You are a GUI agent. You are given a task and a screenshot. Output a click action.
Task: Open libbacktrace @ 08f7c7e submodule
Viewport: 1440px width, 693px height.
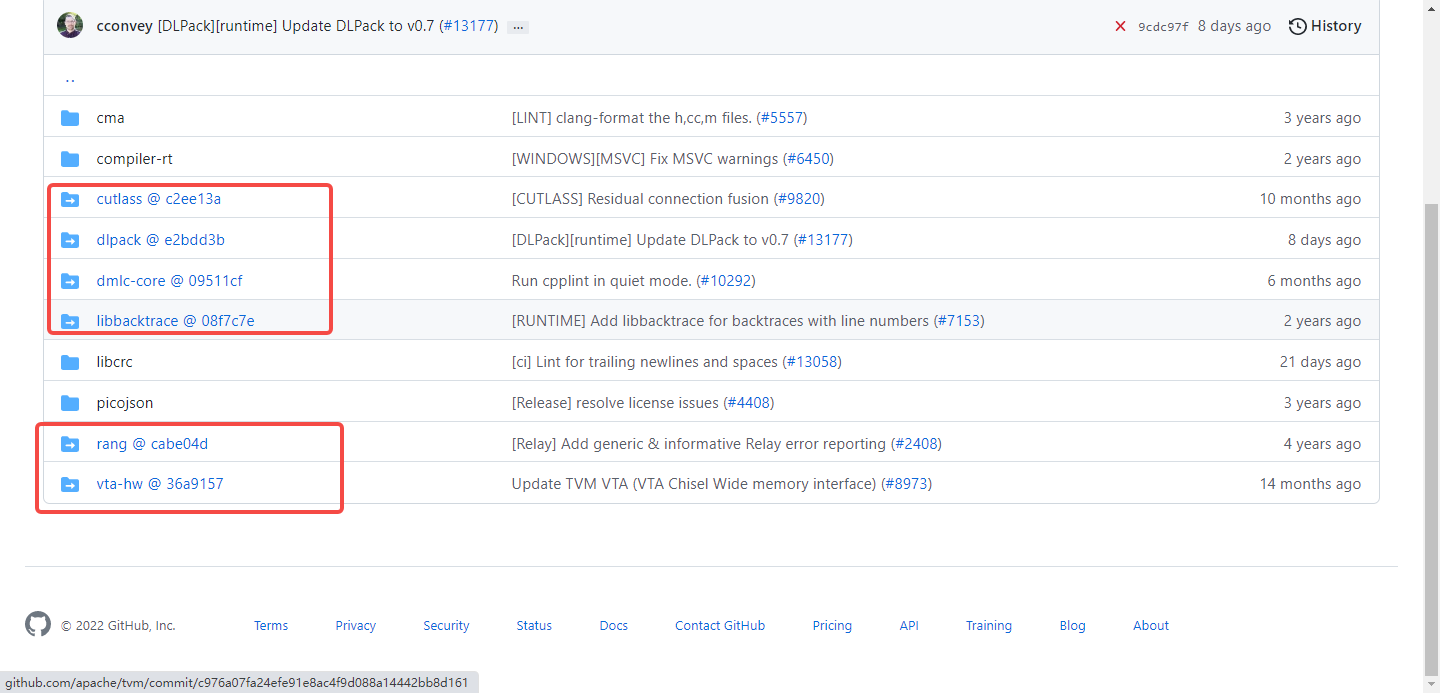pos(175,321)
